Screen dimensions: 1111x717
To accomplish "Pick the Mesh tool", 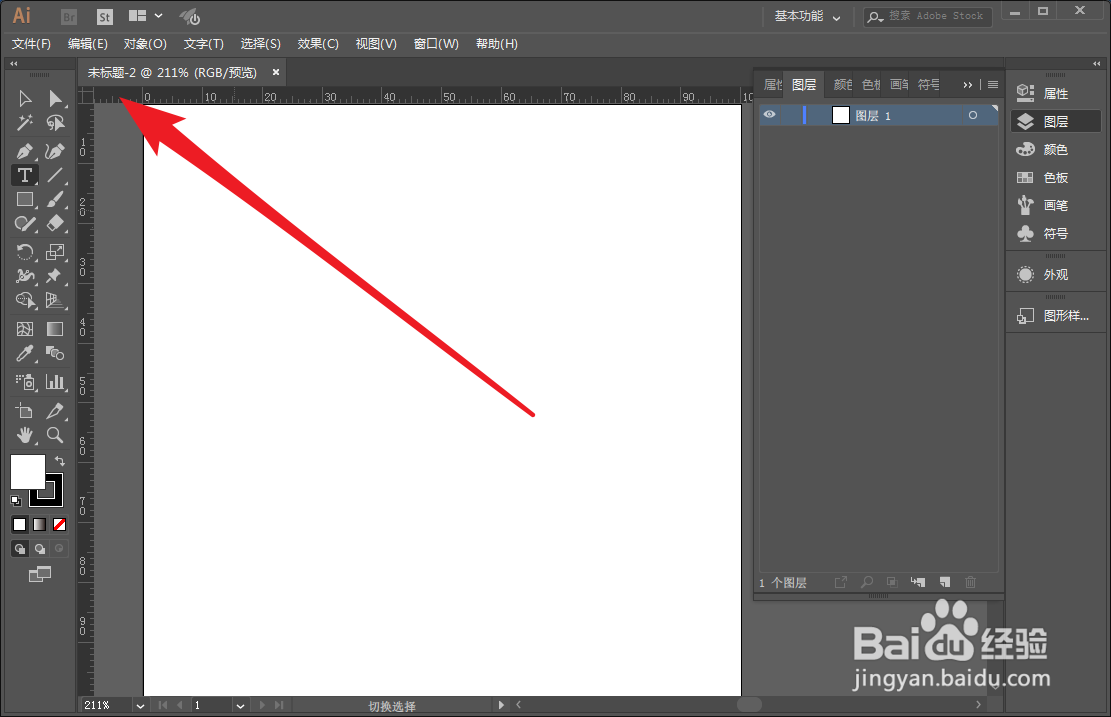I will (25, 329).
